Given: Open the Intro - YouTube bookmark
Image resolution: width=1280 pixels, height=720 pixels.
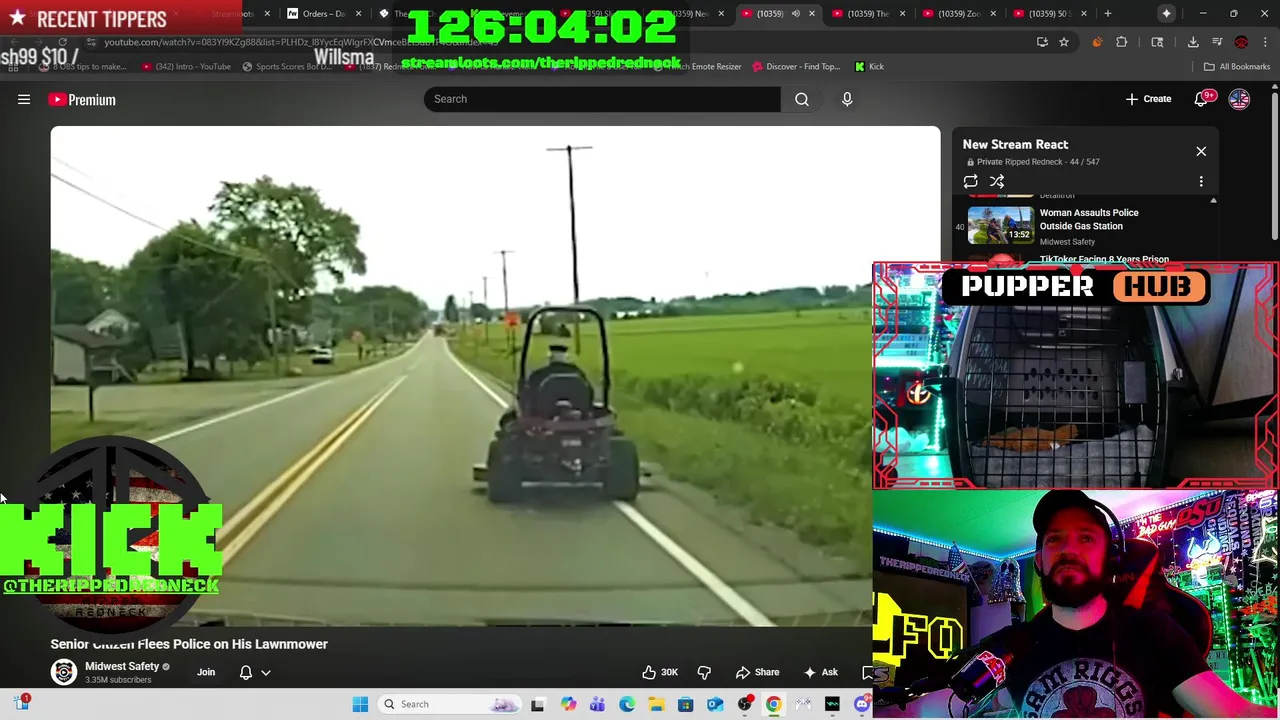Looking at the screenshot, I should pyautogui.click(x=186, y=67).
